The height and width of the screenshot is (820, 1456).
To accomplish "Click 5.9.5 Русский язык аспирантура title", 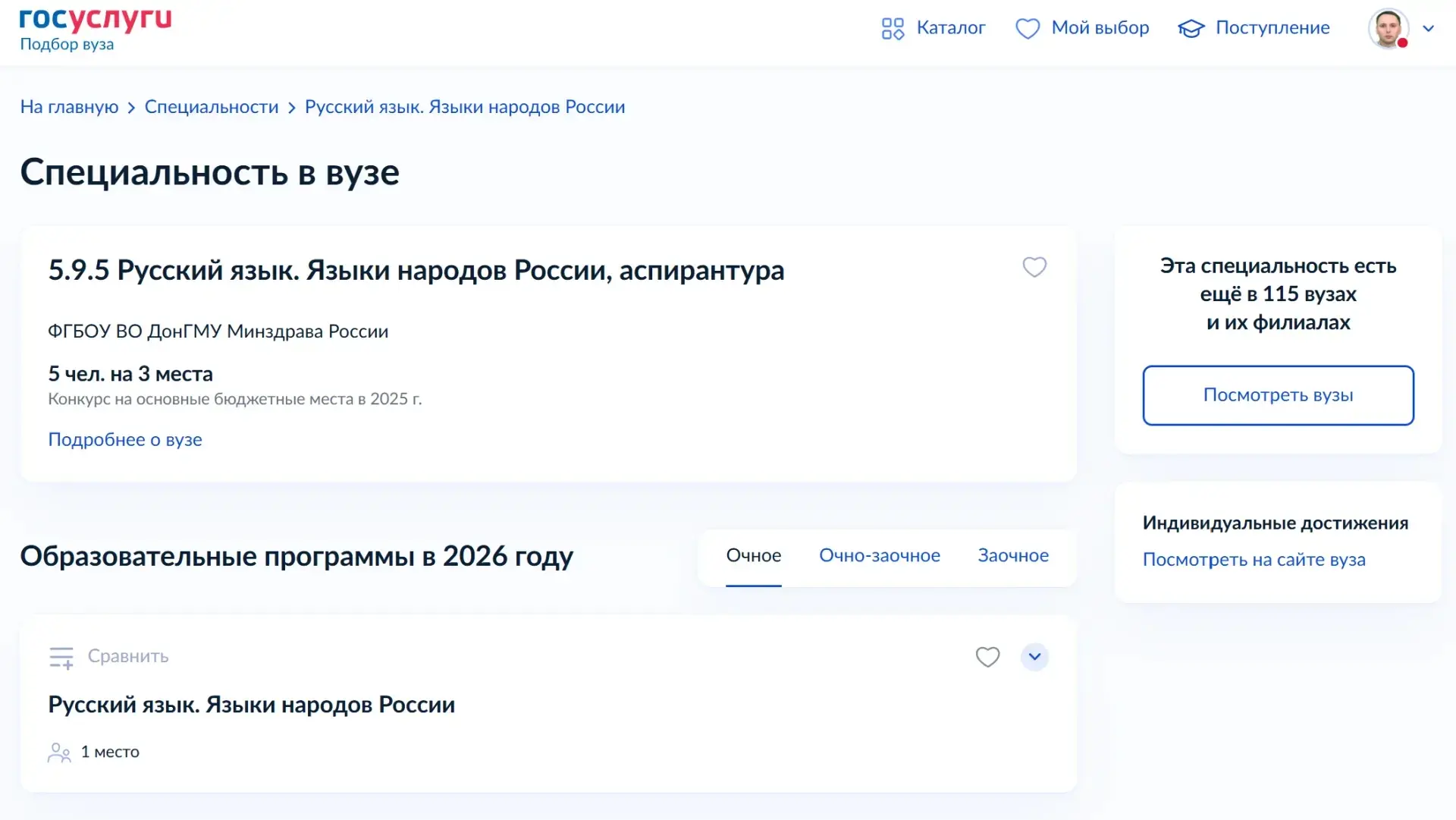I will point(416,270).
